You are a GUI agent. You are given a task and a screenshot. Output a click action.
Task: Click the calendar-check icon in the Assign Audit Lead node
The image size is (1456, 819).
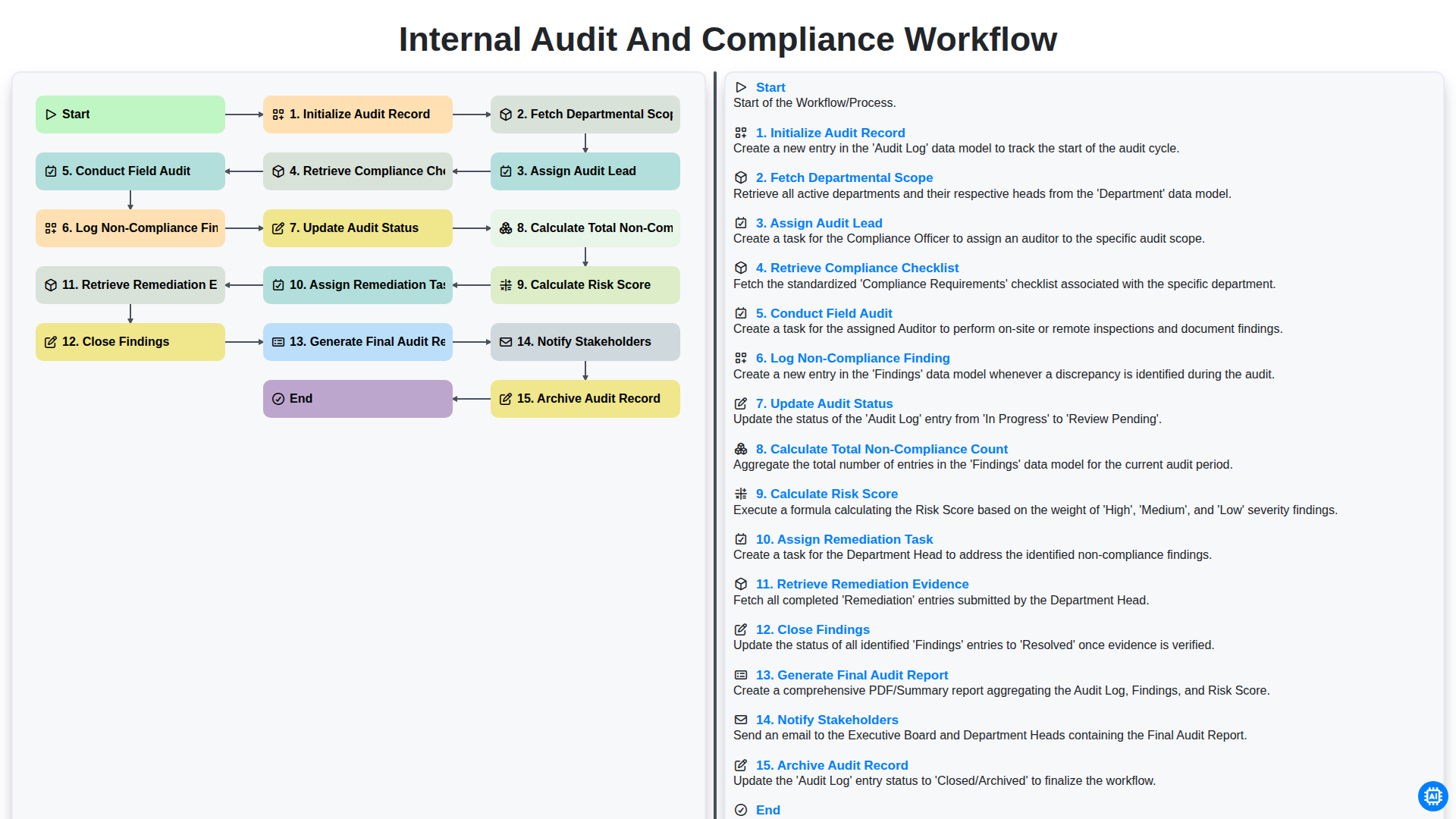pyautogui.click(x=506, y=171)
